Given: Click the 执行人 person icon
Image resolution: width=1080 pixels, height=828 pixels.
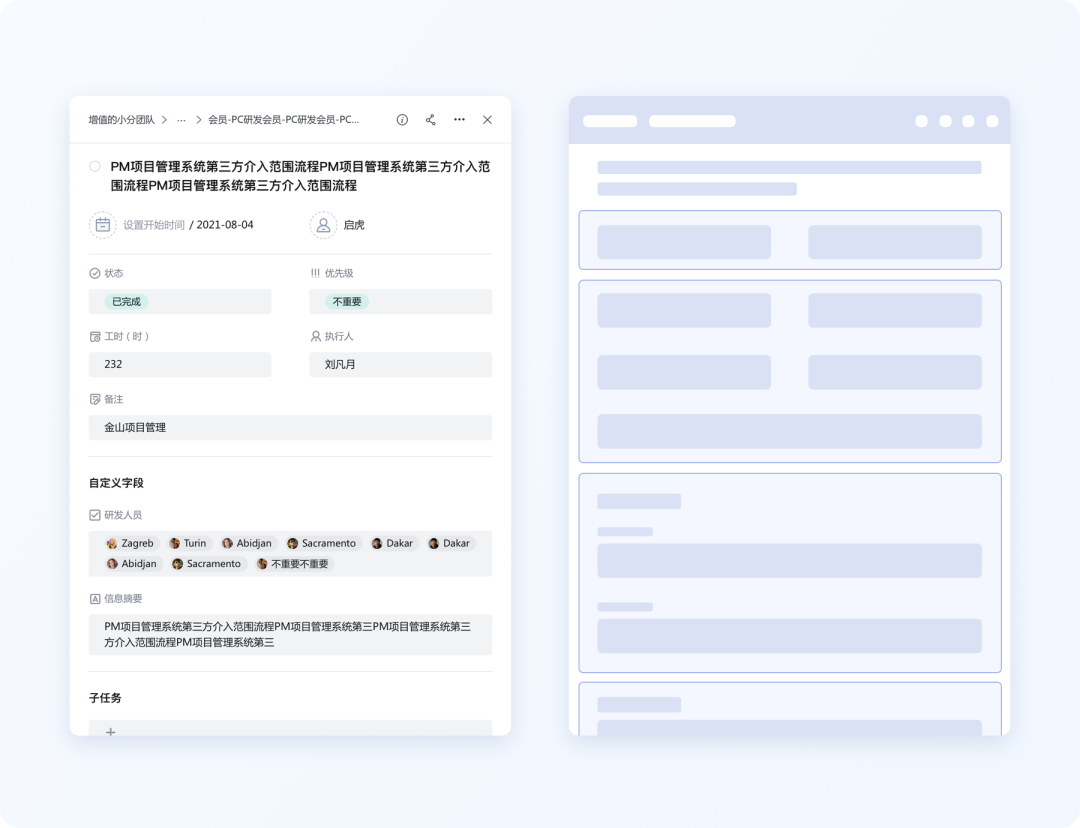Looking at the screenshot, I should coord(315,336).
